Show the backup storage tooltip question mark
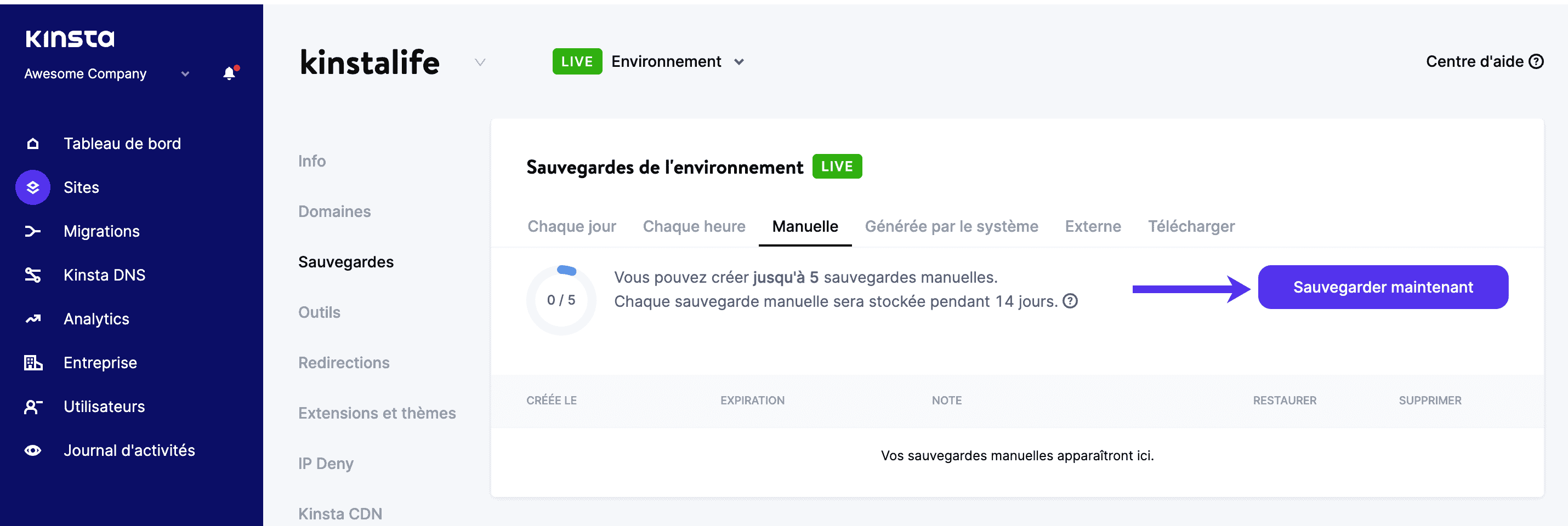1568x526 pixels. (1071, 301)
